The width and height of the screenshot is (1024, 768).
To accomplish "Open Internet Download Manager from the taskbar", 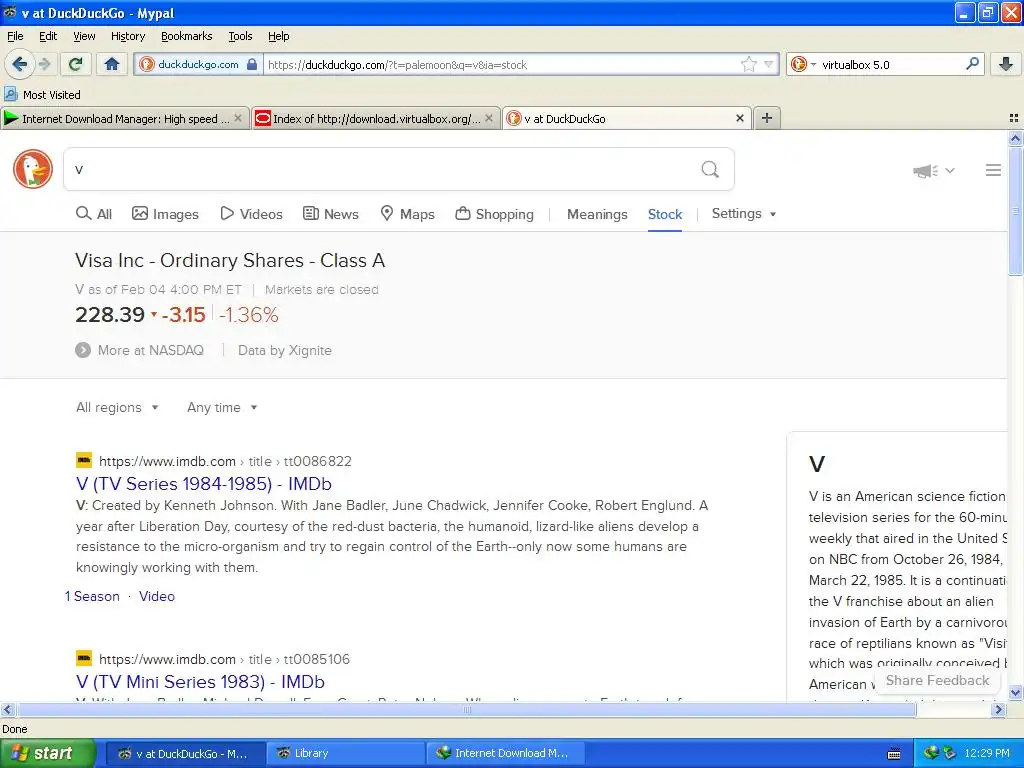I will click(x=505, y=753).
